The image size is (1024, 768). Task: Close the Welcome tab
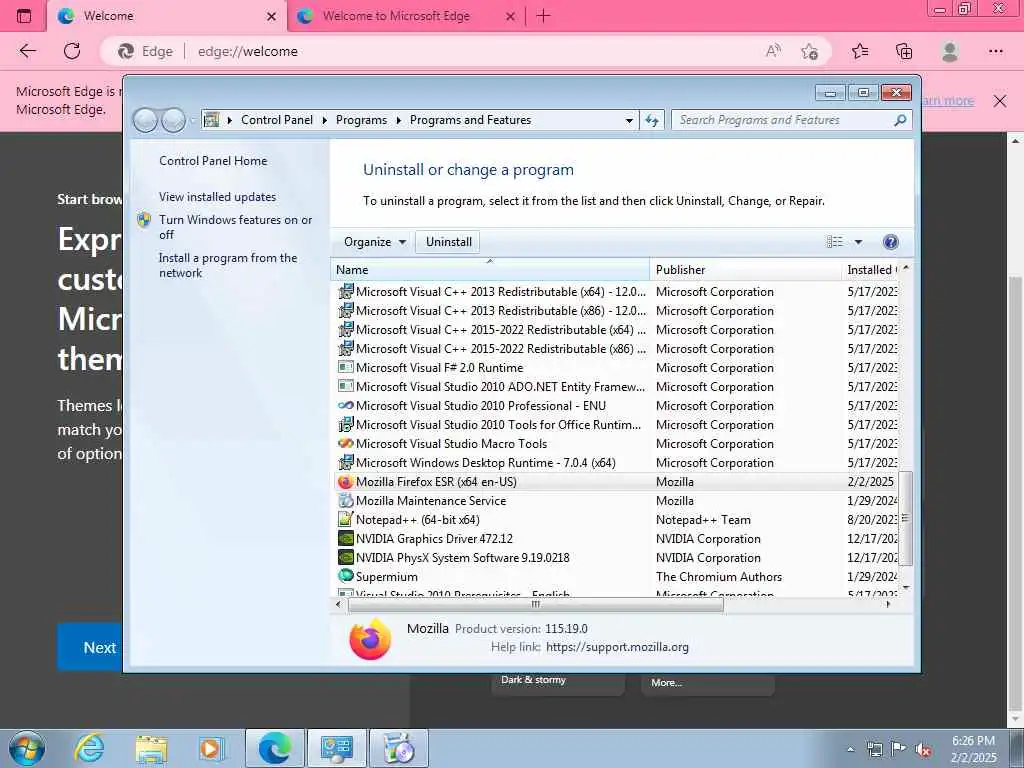pos(271,16)
